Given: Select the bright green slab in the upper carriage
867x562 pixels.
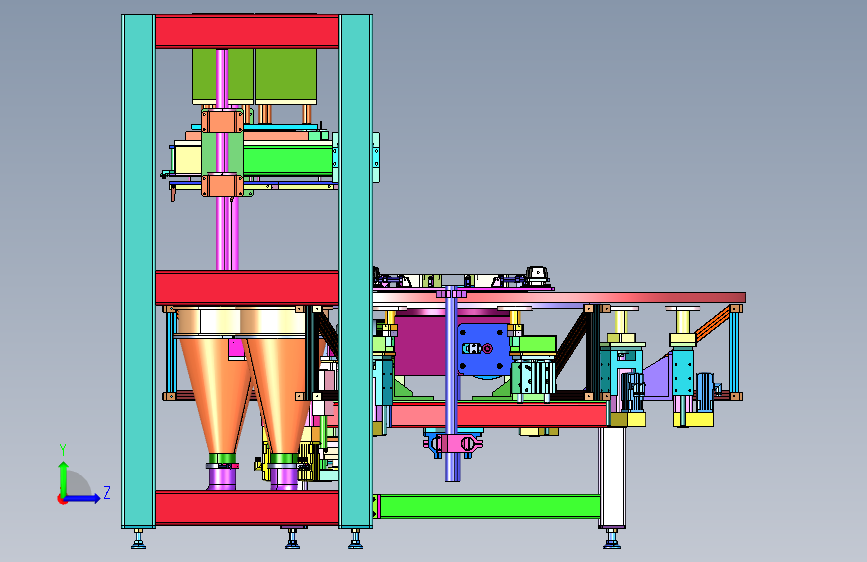Looking at the screenshot, I should pyautogui.click(x=288, y=161).
